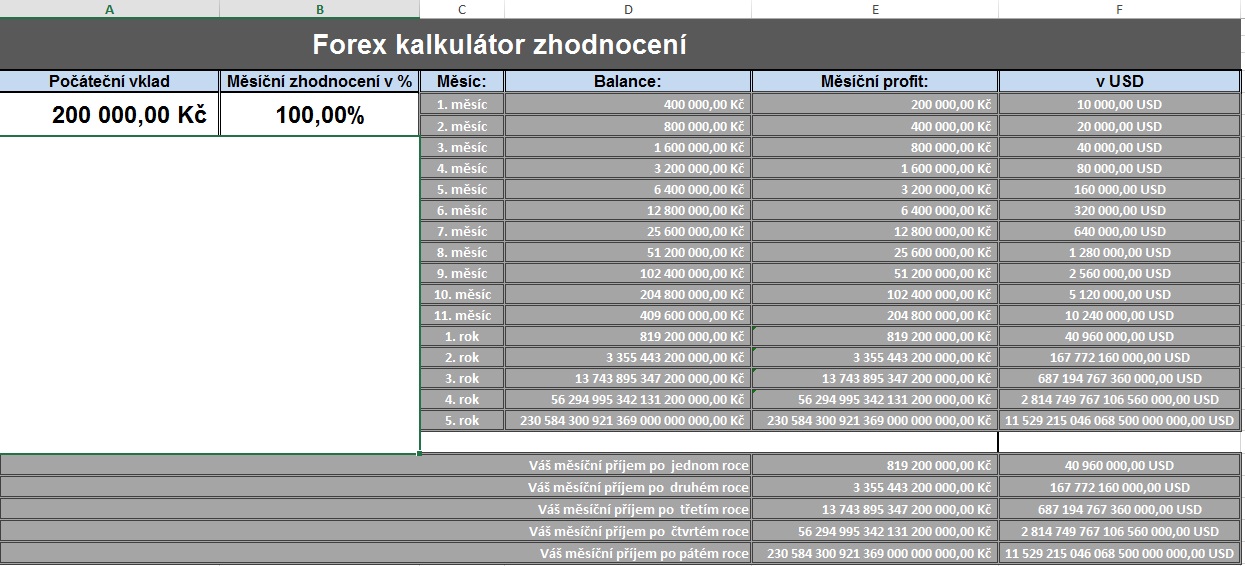Select USD cell 10 240 000,00 USD
Screen dimensions: 1245x566
pos(1120,315)
